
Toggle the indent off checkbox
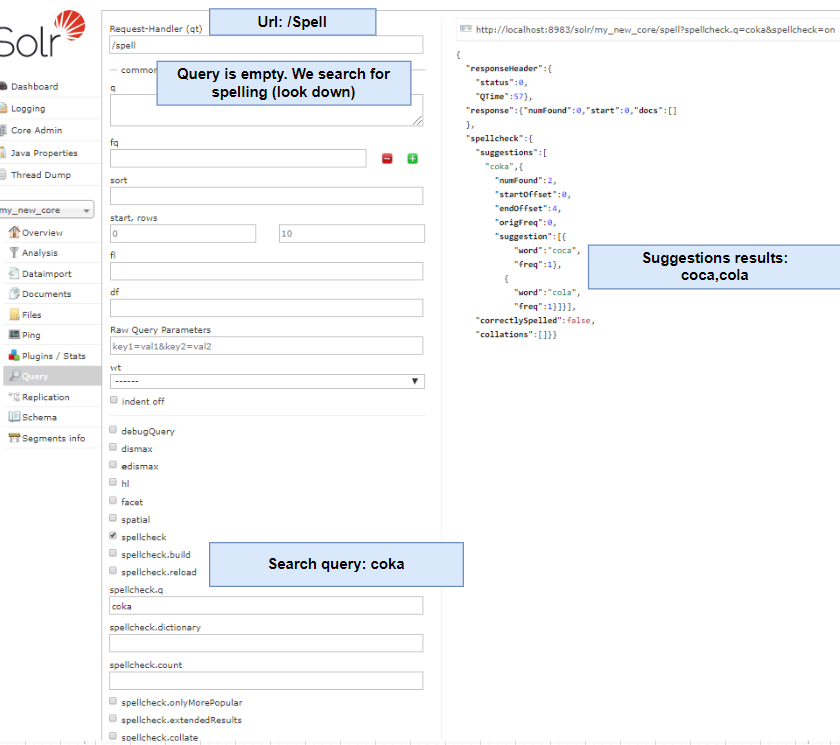pos(114,400)
